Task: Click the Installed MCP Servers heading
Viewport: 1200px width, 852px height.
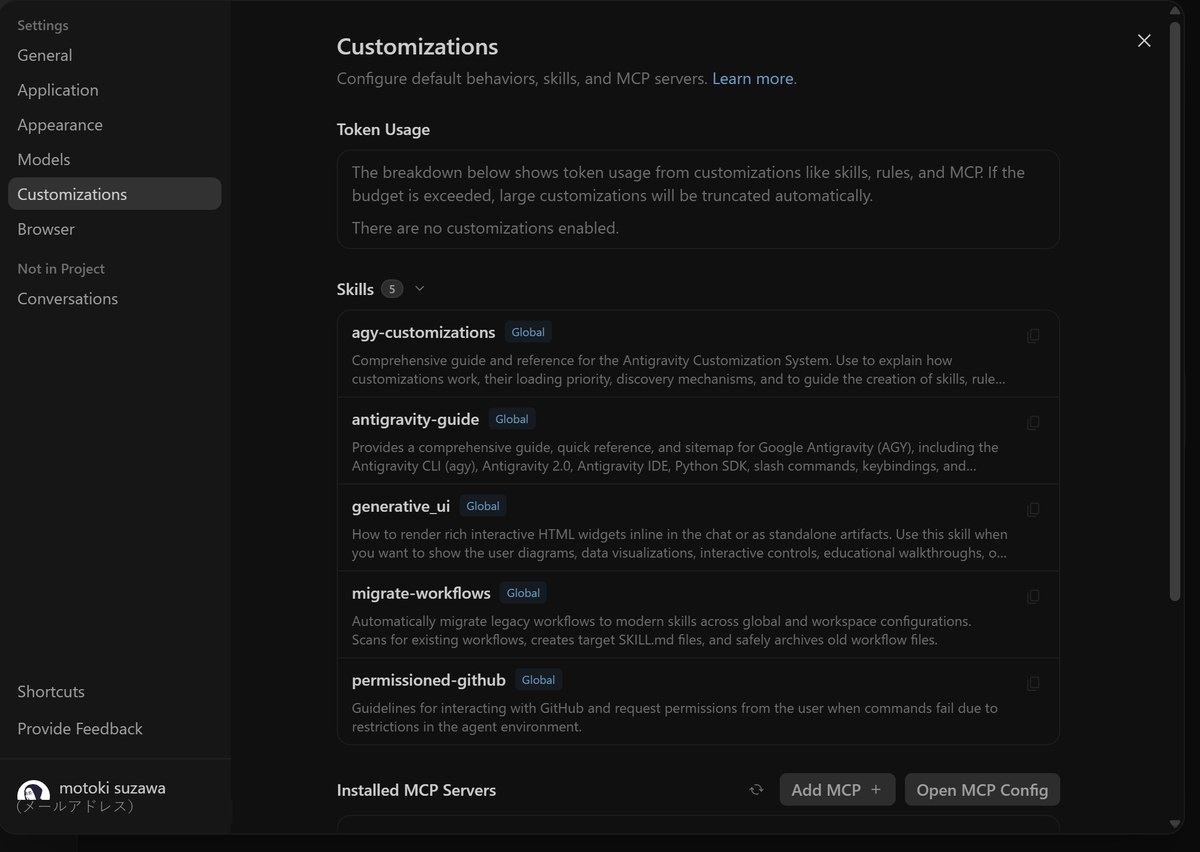Action: point(416,790)
